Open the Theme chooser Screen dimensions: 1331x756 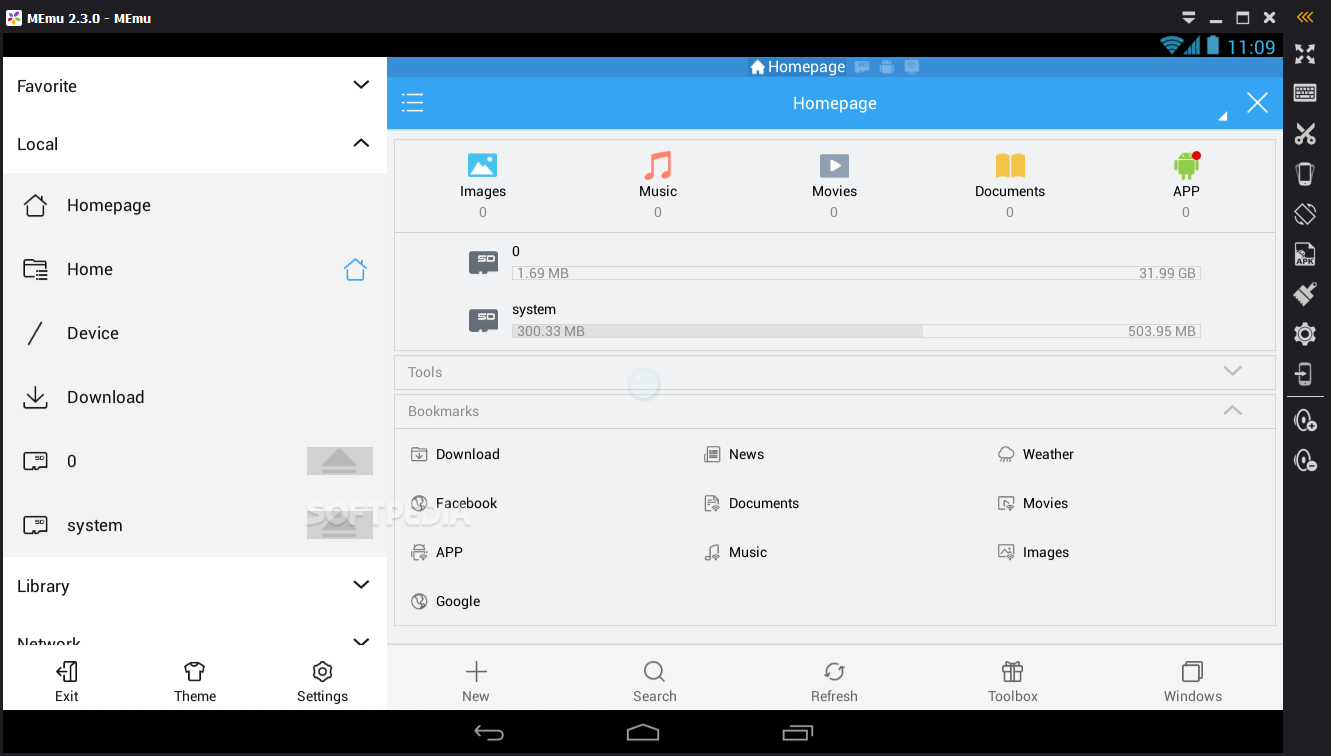(195, 681)
